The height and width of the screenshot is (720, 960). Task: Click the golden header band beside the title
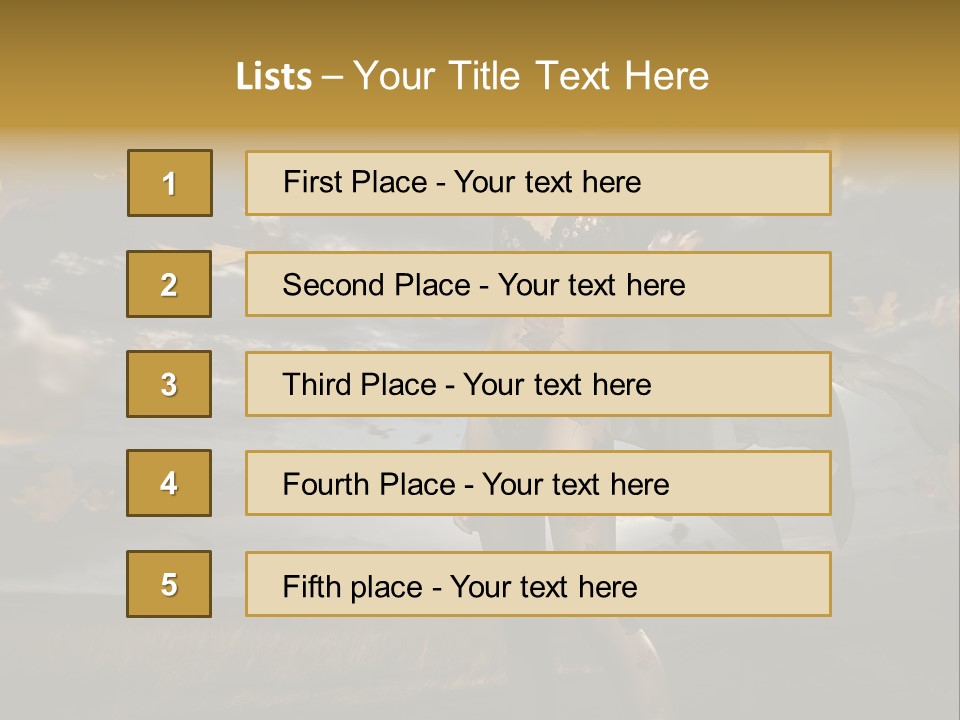tap(116, 73)
